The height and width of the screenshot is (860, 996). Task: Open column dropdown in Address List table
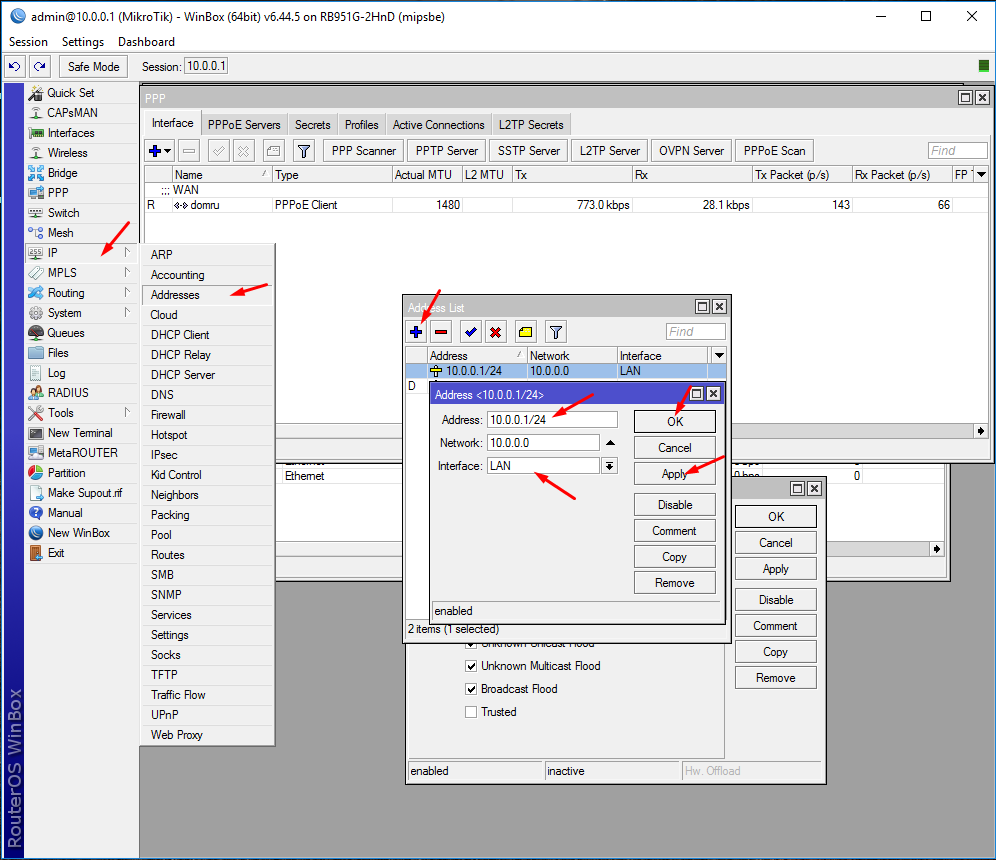point(719,355)
